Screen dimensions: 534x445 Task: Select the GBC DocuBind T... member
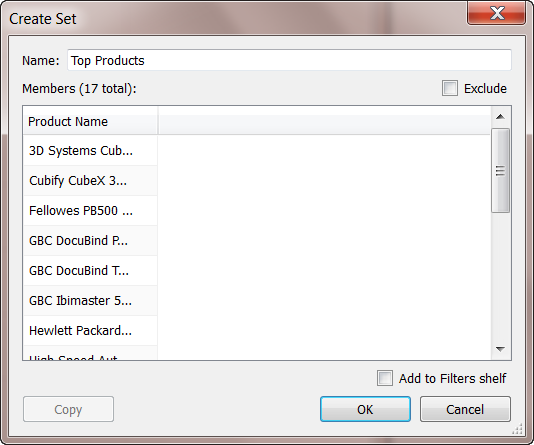tap(90, 270)
